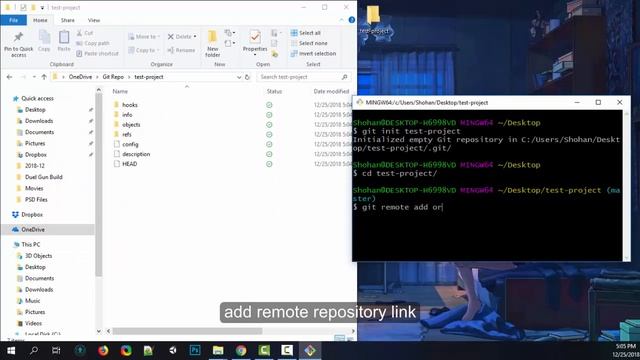This screenshot has height=360, width=640.
Task: Open Chrome from the taskbar
Action: [241, 350]
